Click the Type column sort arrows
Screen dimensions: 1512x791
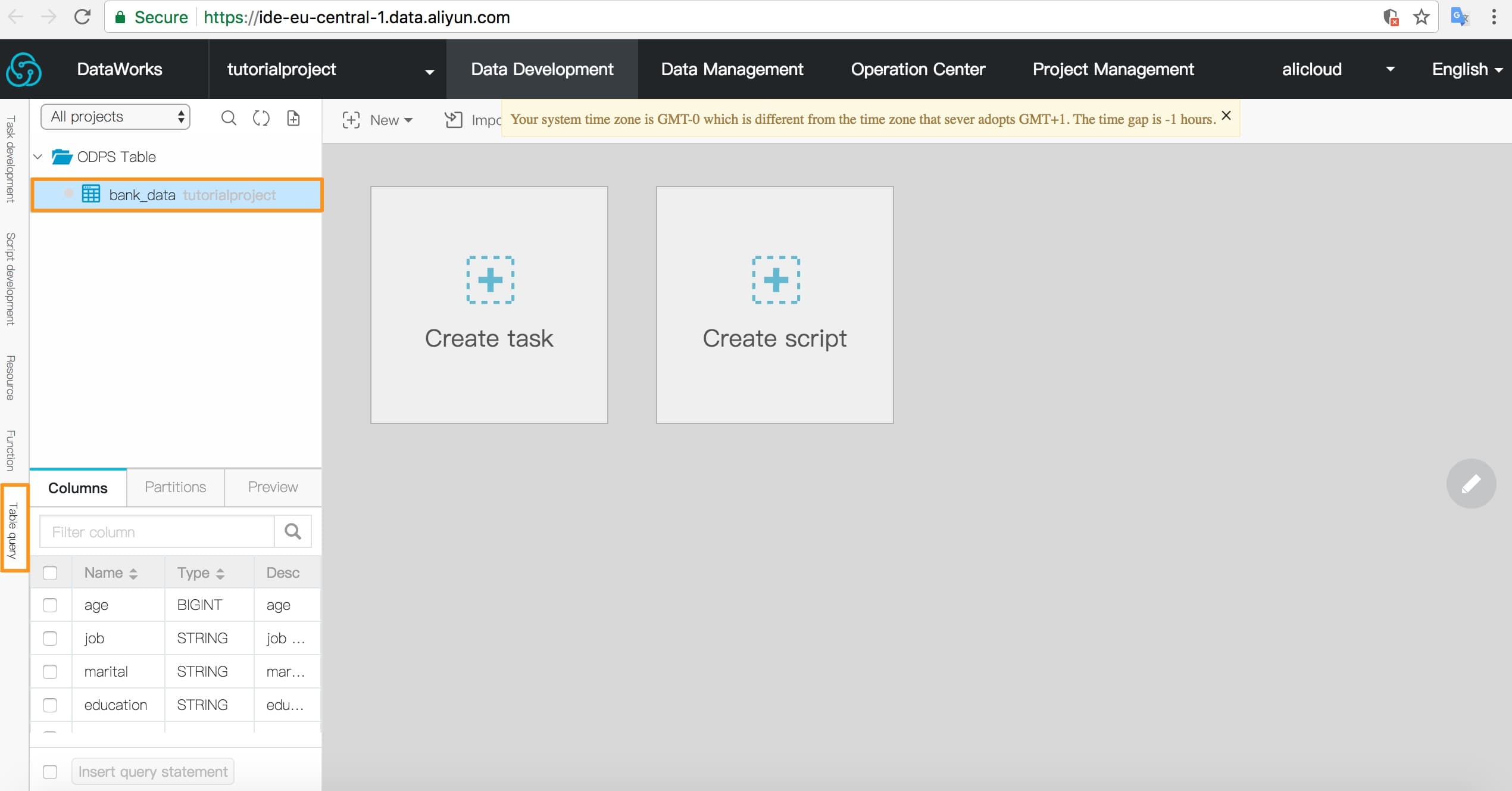coord(220,573)
